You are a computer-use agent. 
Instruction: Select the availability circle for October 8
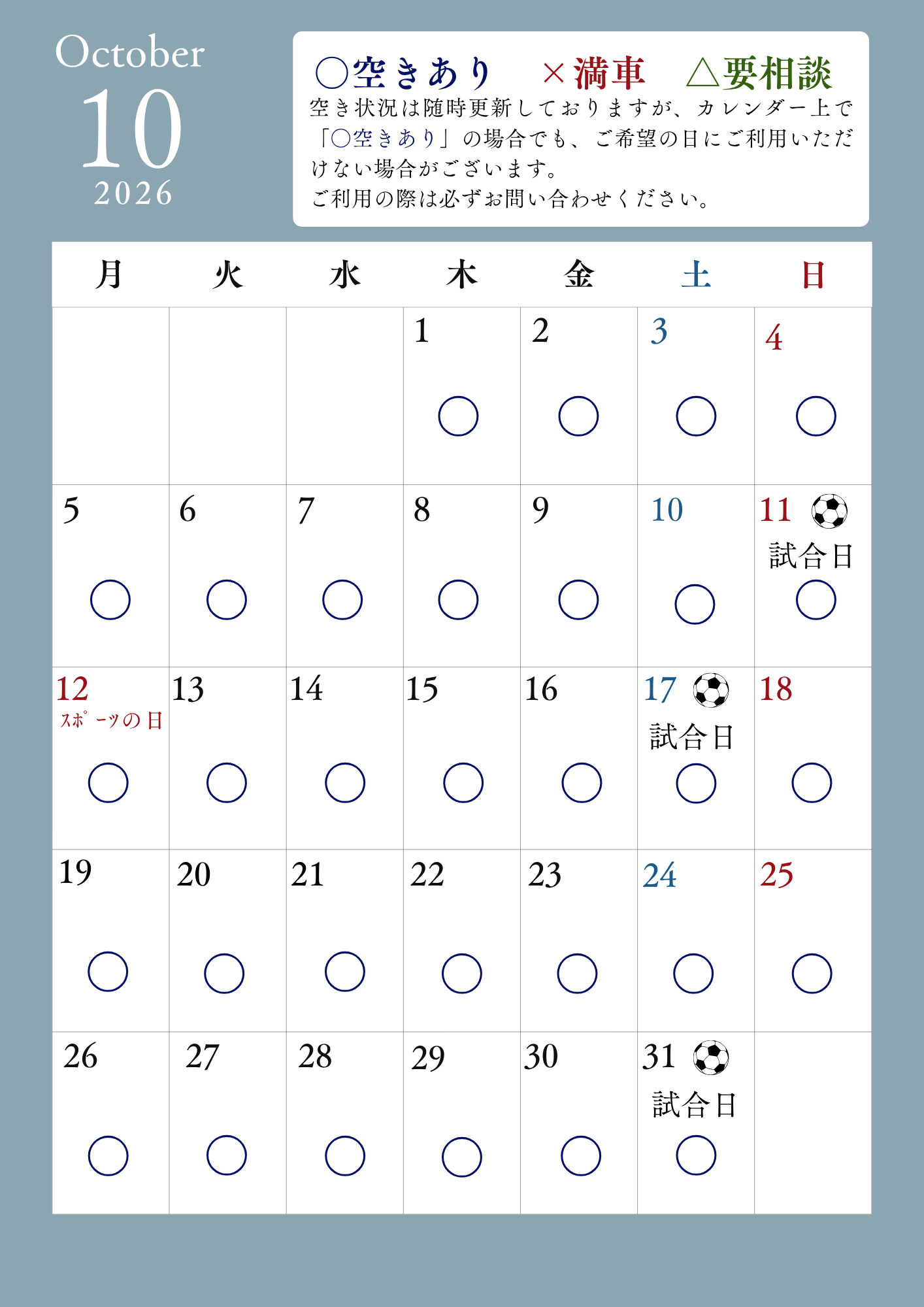pos(458,600)
